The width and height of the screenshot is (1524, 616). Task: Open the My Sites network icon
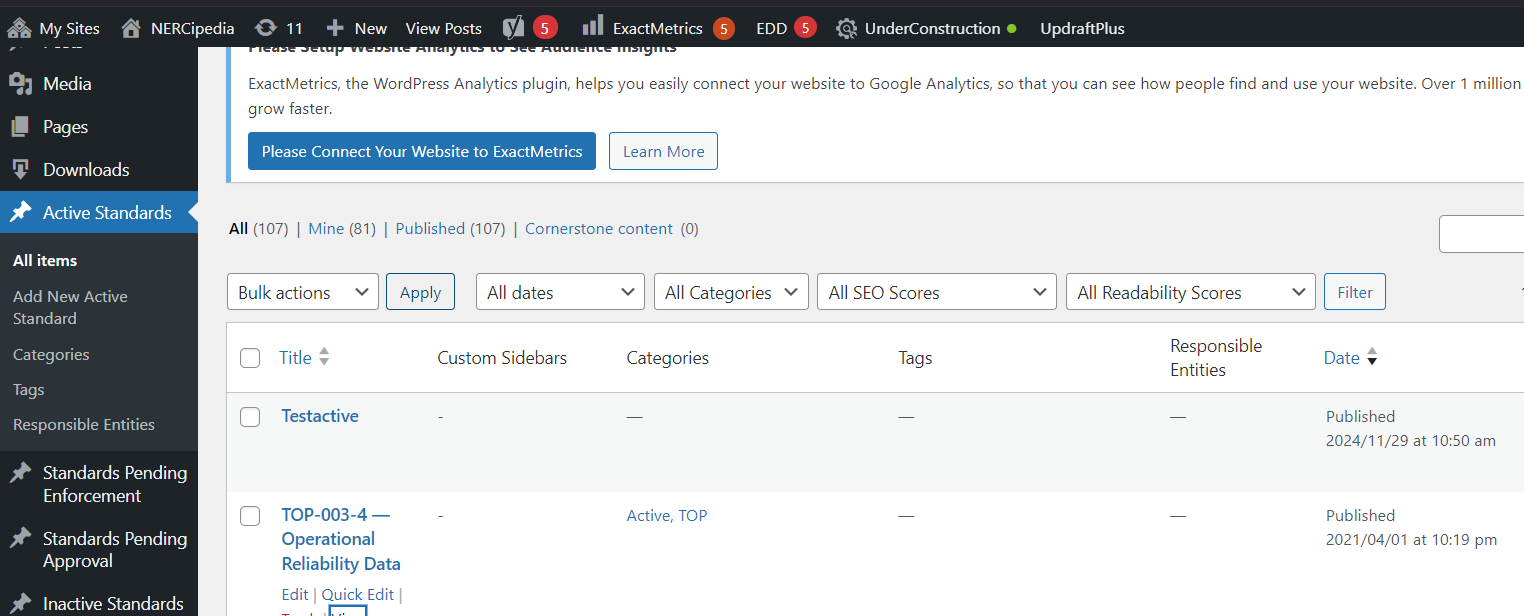[19, 28]
